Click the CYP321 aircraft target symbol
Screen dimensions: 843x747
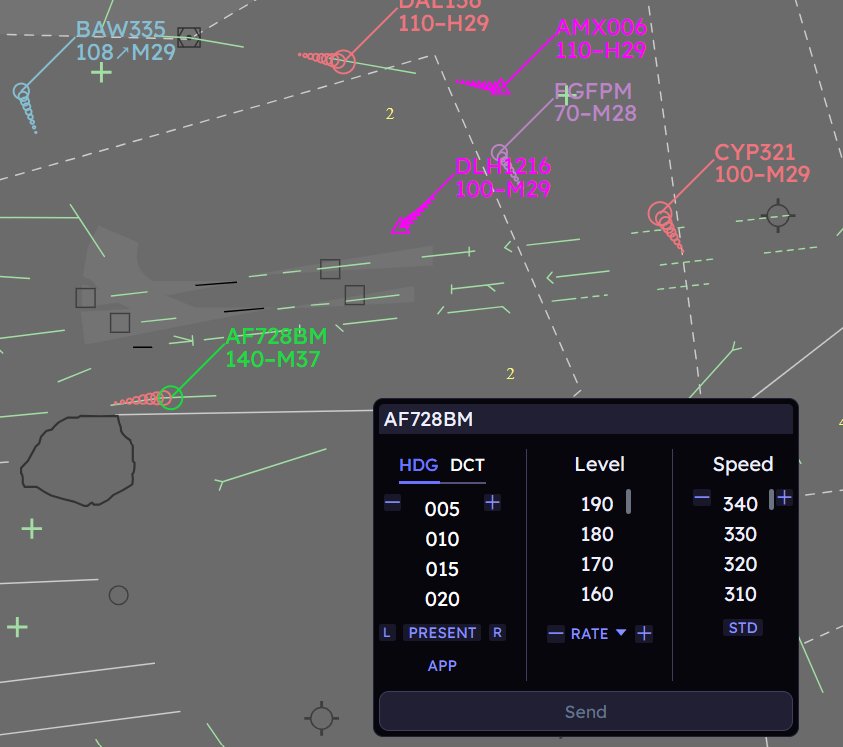(x=660, y=213)
